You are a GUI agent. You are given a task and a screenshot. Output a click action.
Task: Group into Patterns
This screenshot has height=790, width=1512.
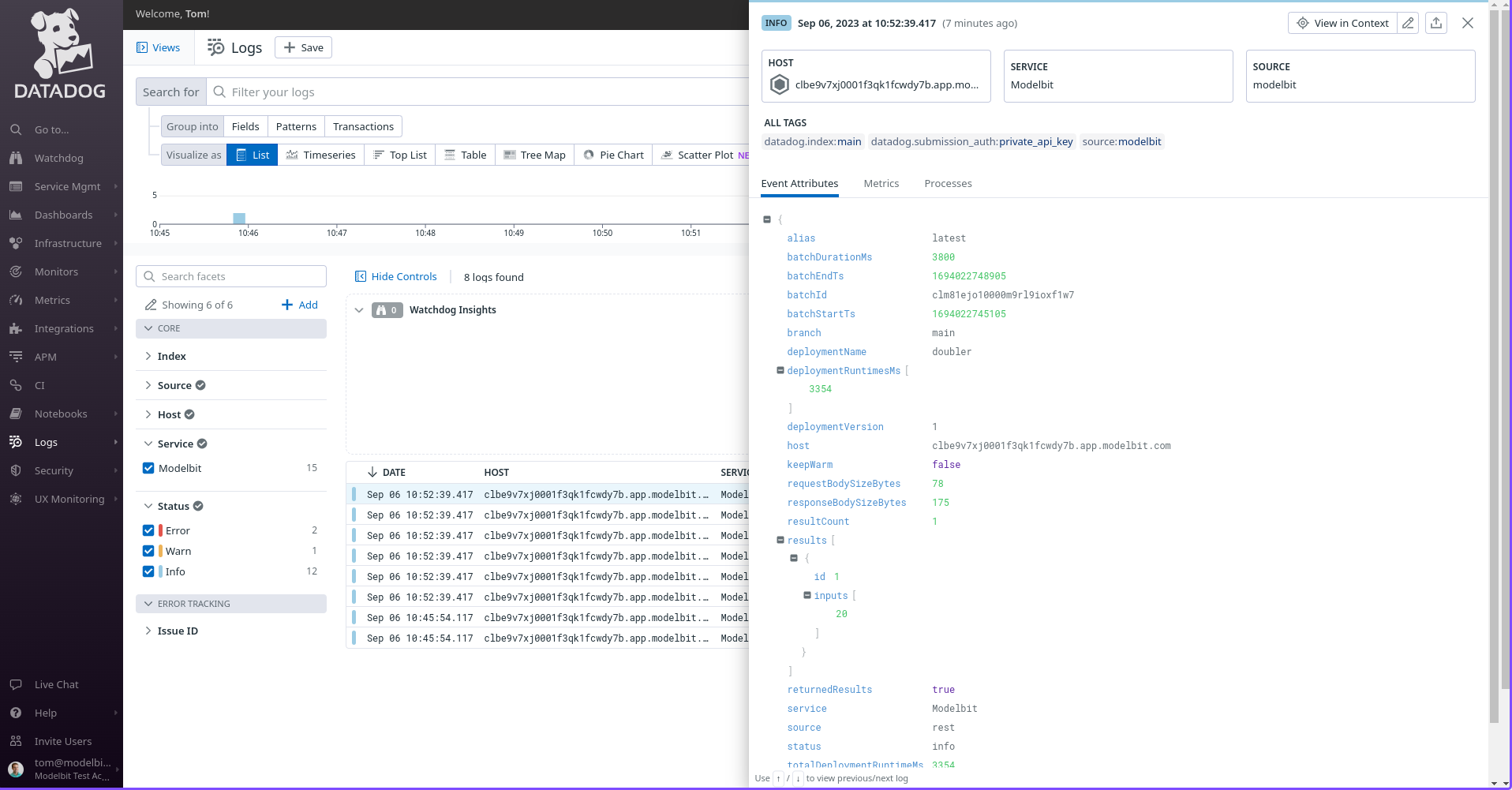(x=296, y=126)
